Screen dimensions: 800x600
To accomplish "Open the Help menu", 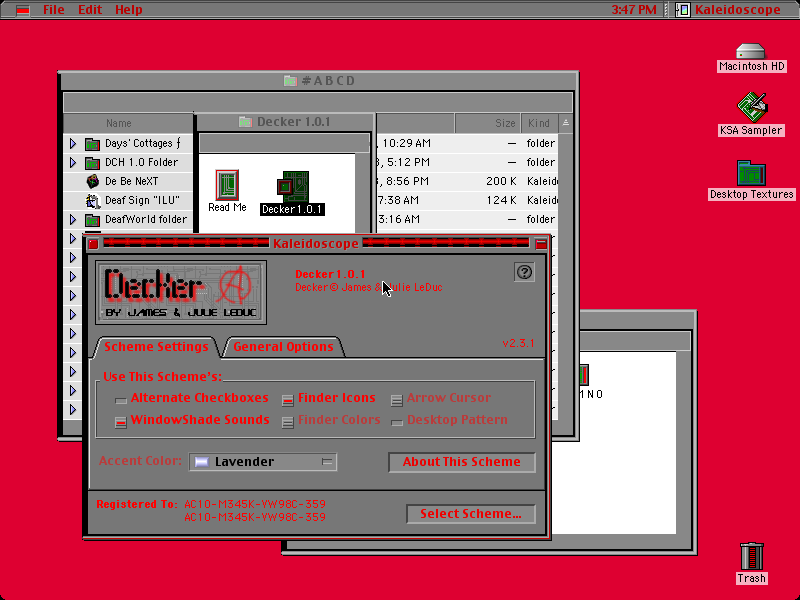I will (129, 10).
